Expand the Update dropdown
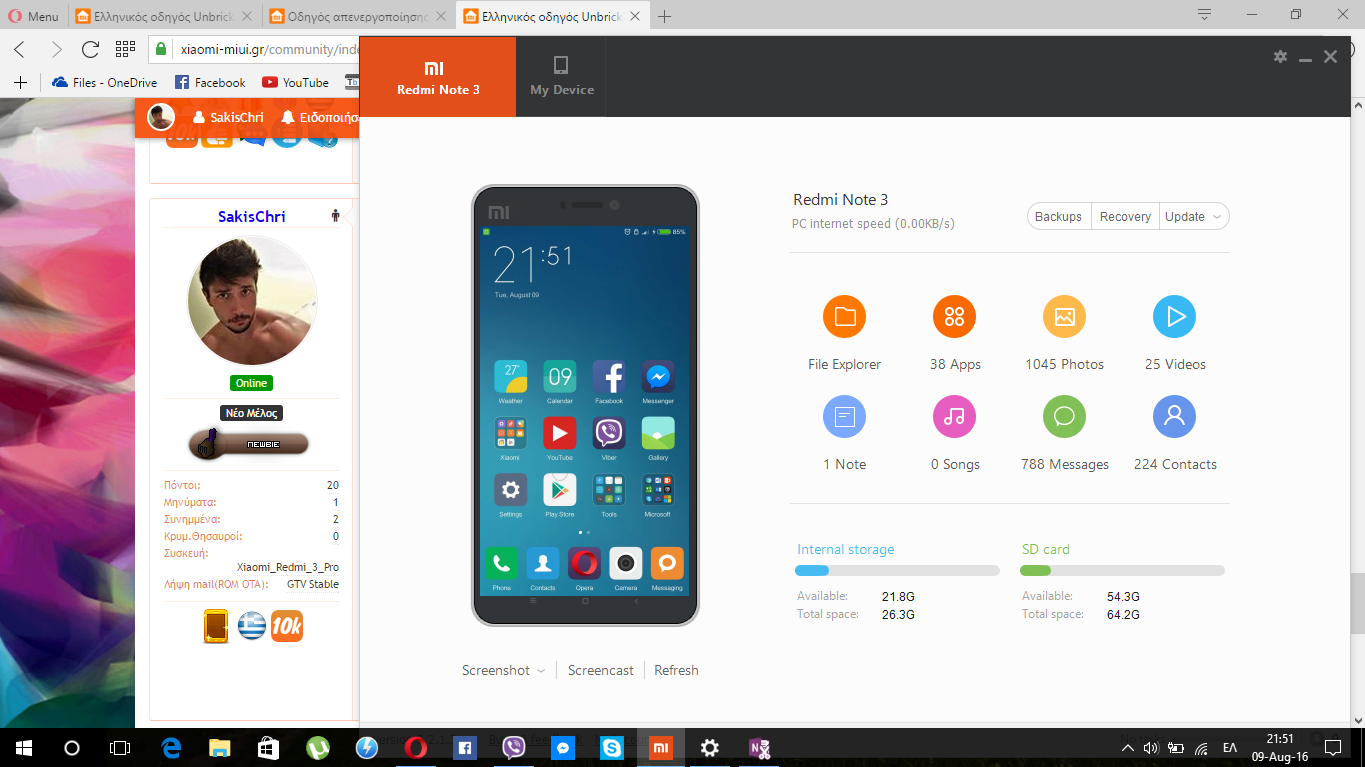 [x=1193, y=216]
